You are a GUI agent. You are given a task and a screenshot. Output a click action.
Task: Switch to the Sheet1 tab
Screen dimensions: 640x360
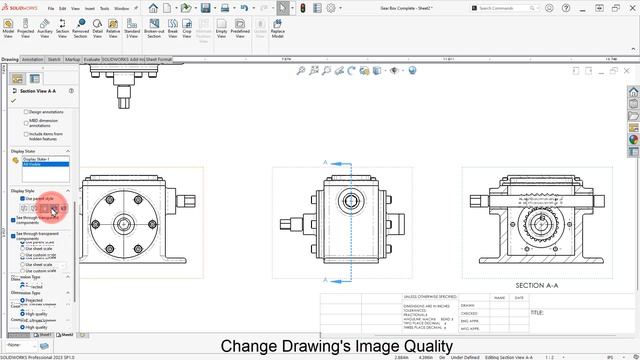[42, 335]
